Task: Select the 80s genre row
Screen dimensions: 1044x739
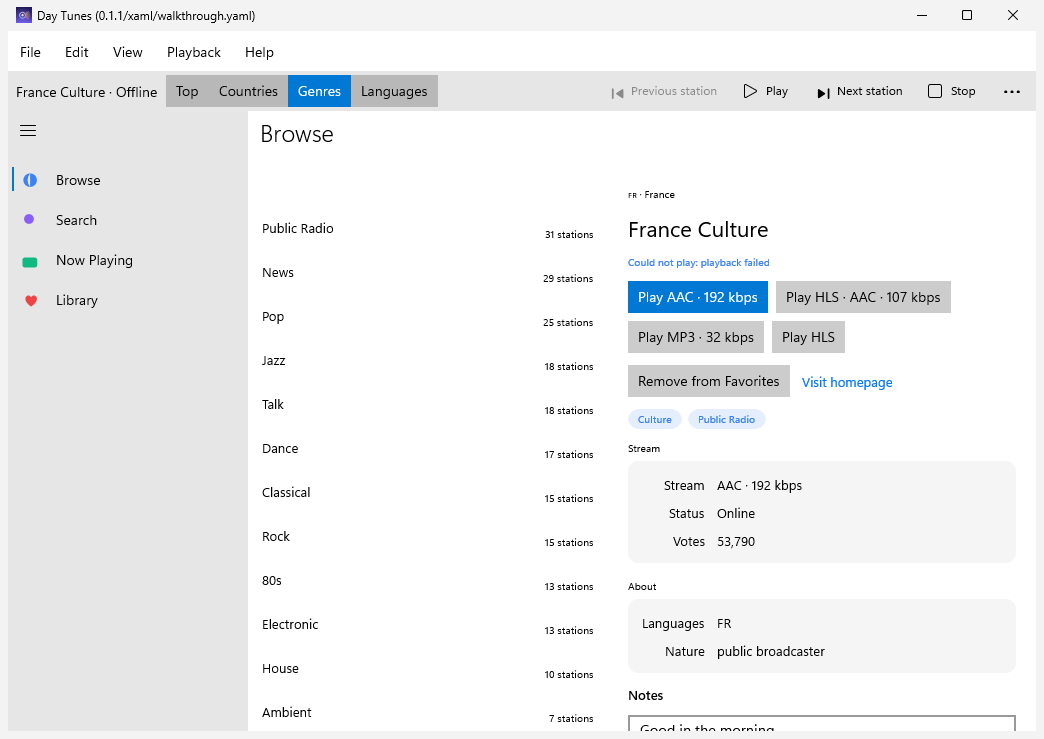Action: tap(427, 581)
